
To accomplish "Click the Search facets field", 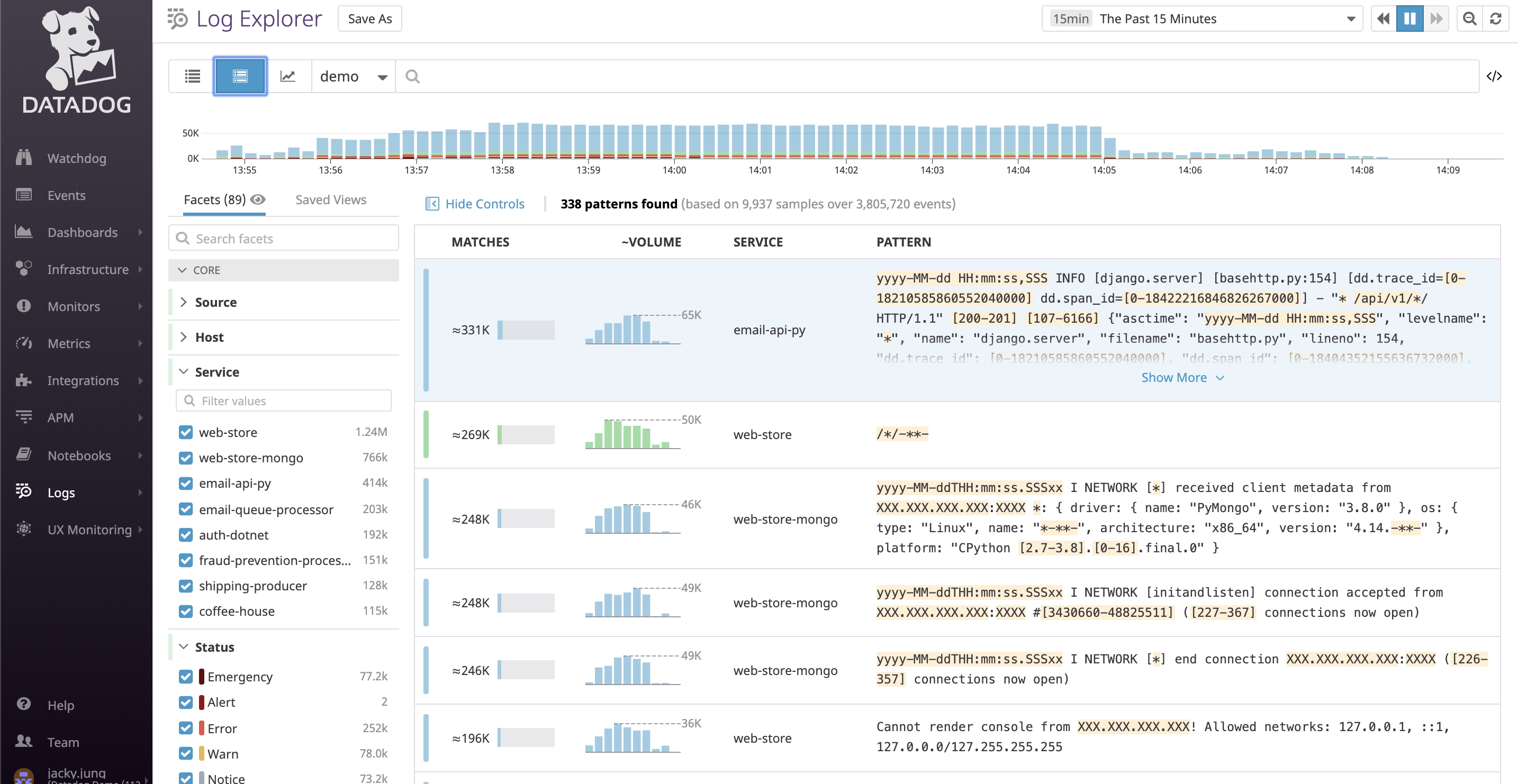I will (284, 238).
